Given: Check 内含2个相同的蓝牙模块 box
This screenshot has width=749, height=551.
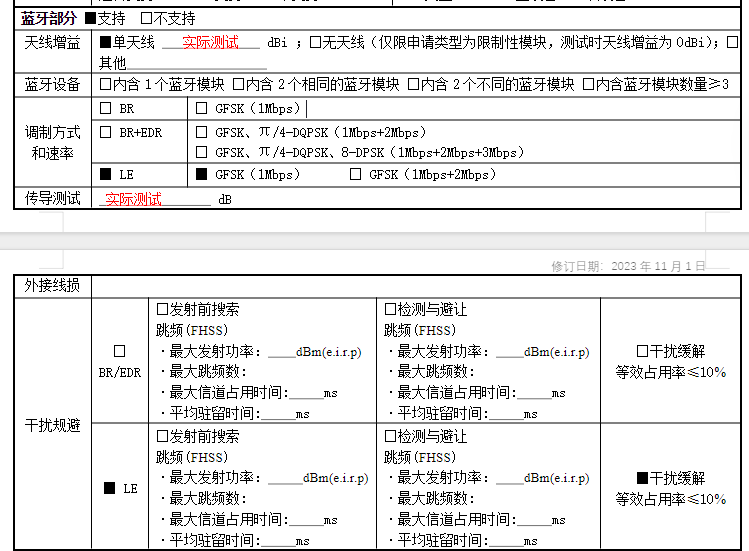Looking at the screenshot, I should (238, 85).
